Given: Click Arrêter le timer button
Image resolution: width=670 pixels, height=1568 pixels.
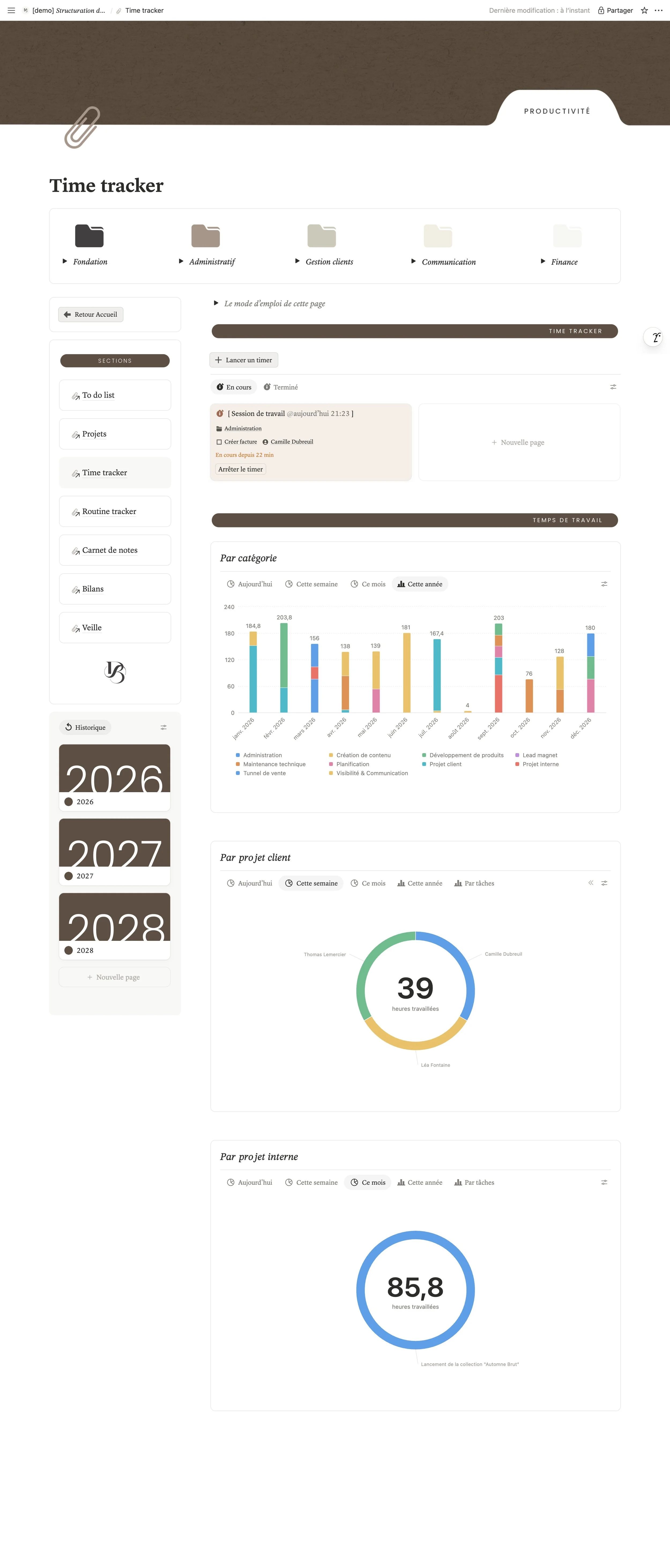Looking at the screenshot, I should click(x=241, y=469).
